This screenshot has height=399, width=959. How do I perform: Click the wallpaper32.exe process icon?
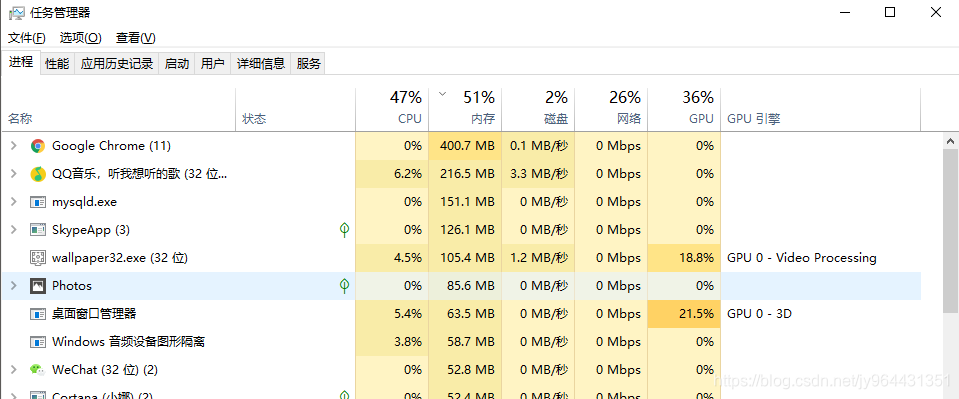point(38,258)
